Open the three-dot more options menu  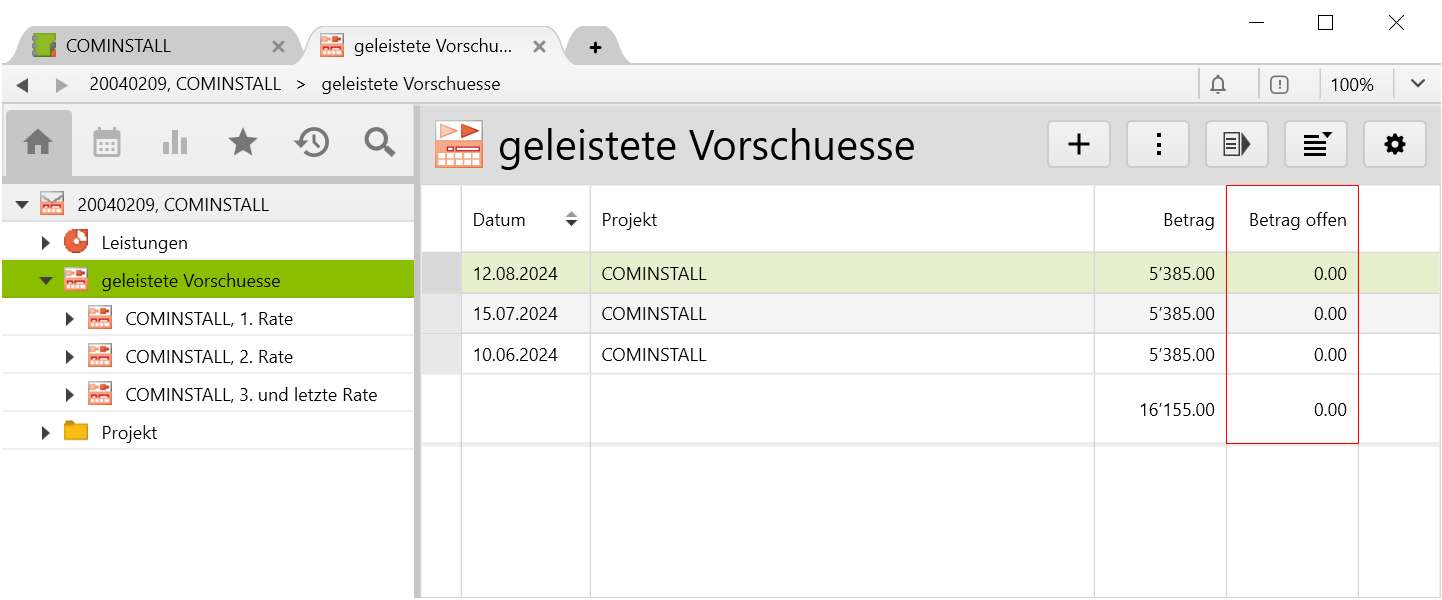click(x=1158, y=145)
